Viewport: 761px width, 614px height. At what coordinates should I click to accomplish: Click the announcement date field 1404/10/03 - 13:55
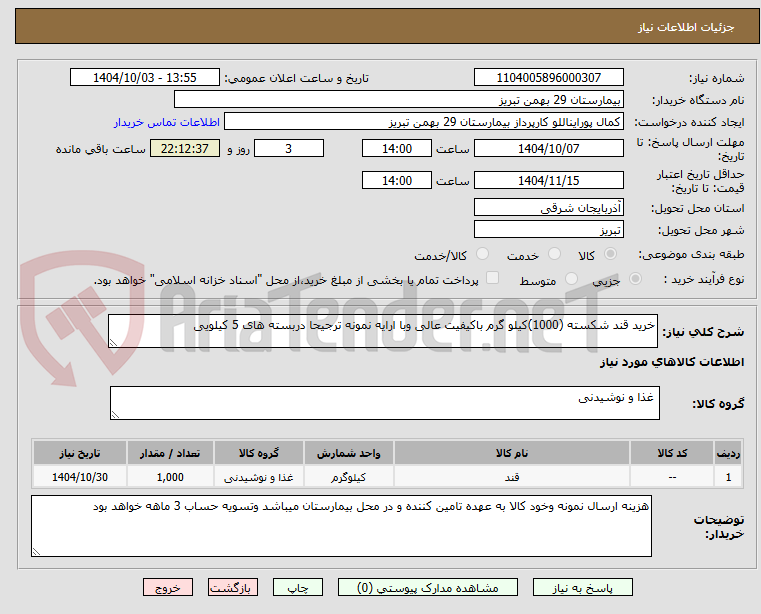145,77
